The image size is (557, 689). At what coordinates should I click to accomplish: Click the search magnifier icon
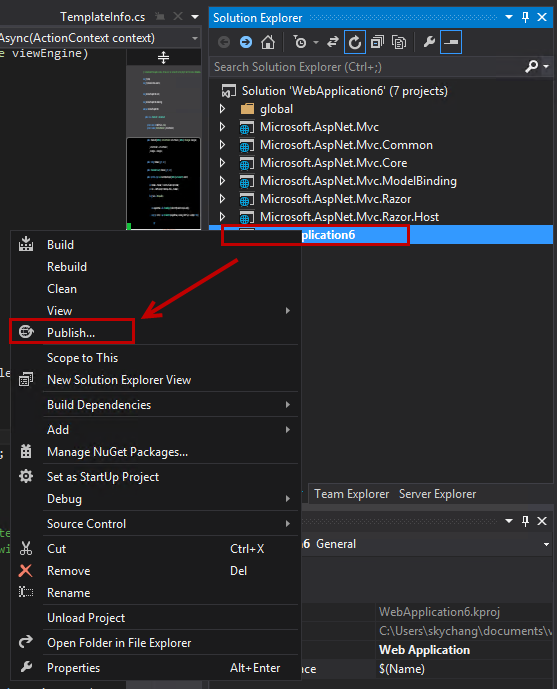click(x=532, y=66)
